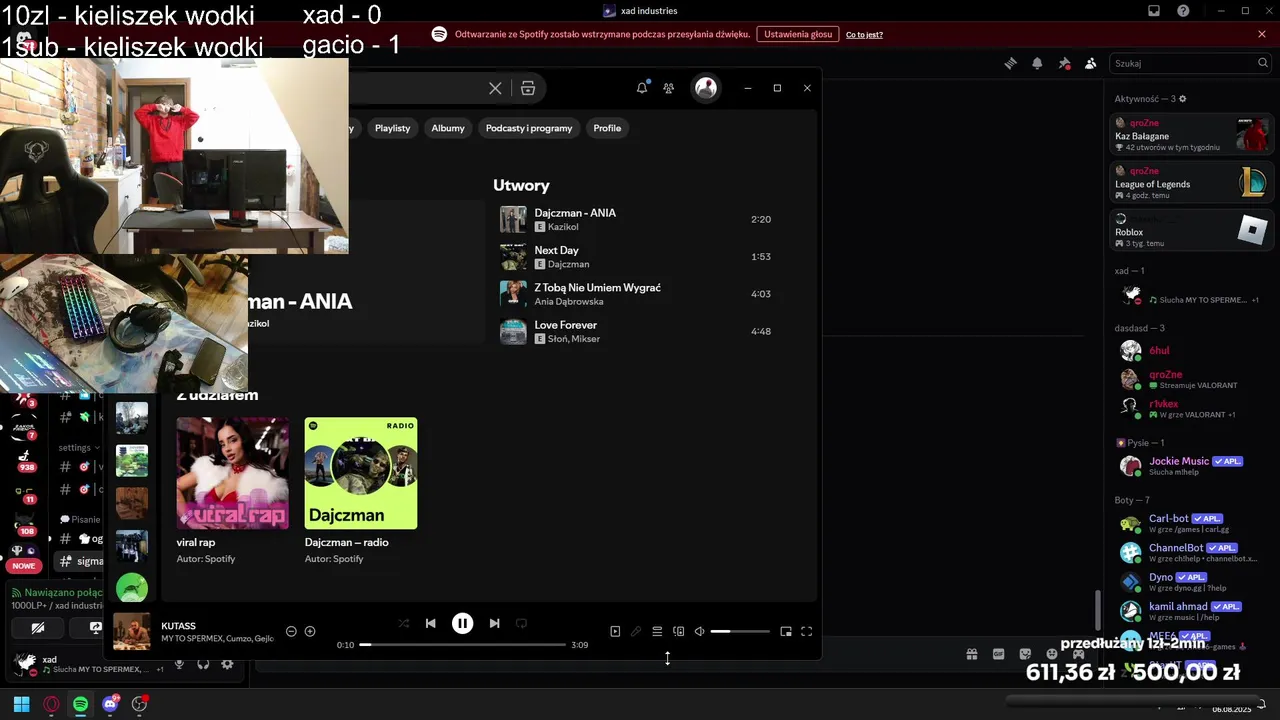Clear the Spotify search field
The width and height of the screenshot is (1280, 720).
pyautogui.click(x=495, y=88)
